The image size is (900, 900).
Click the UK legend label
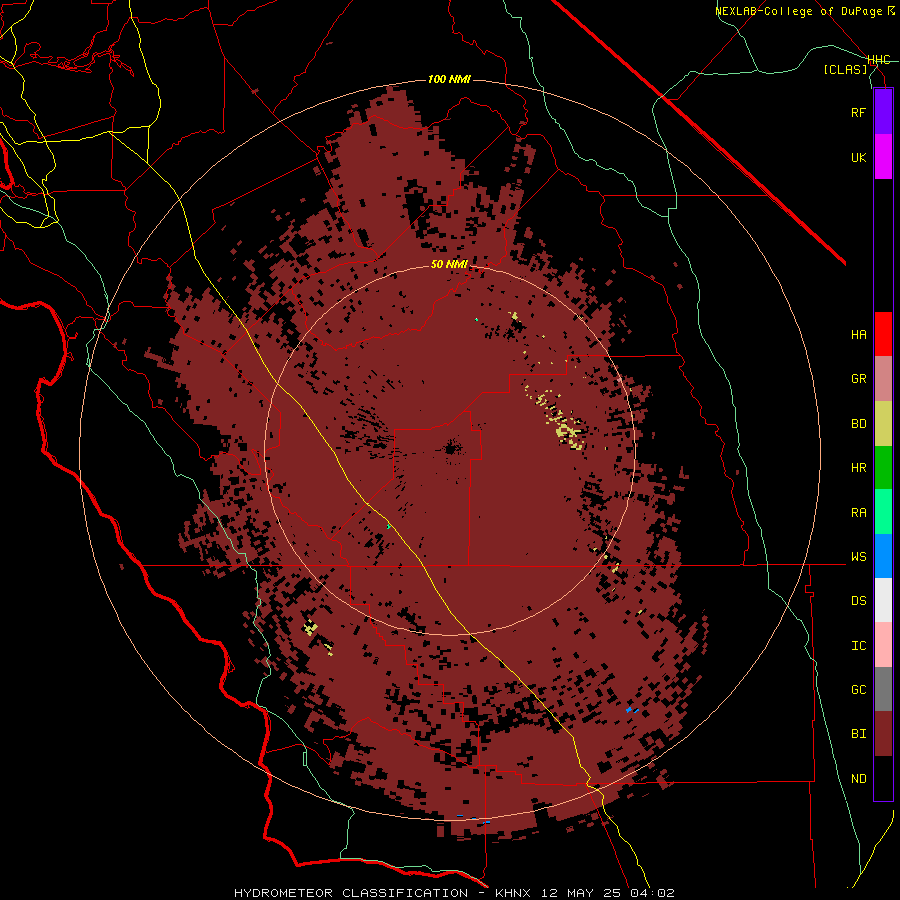click(858, 157)
